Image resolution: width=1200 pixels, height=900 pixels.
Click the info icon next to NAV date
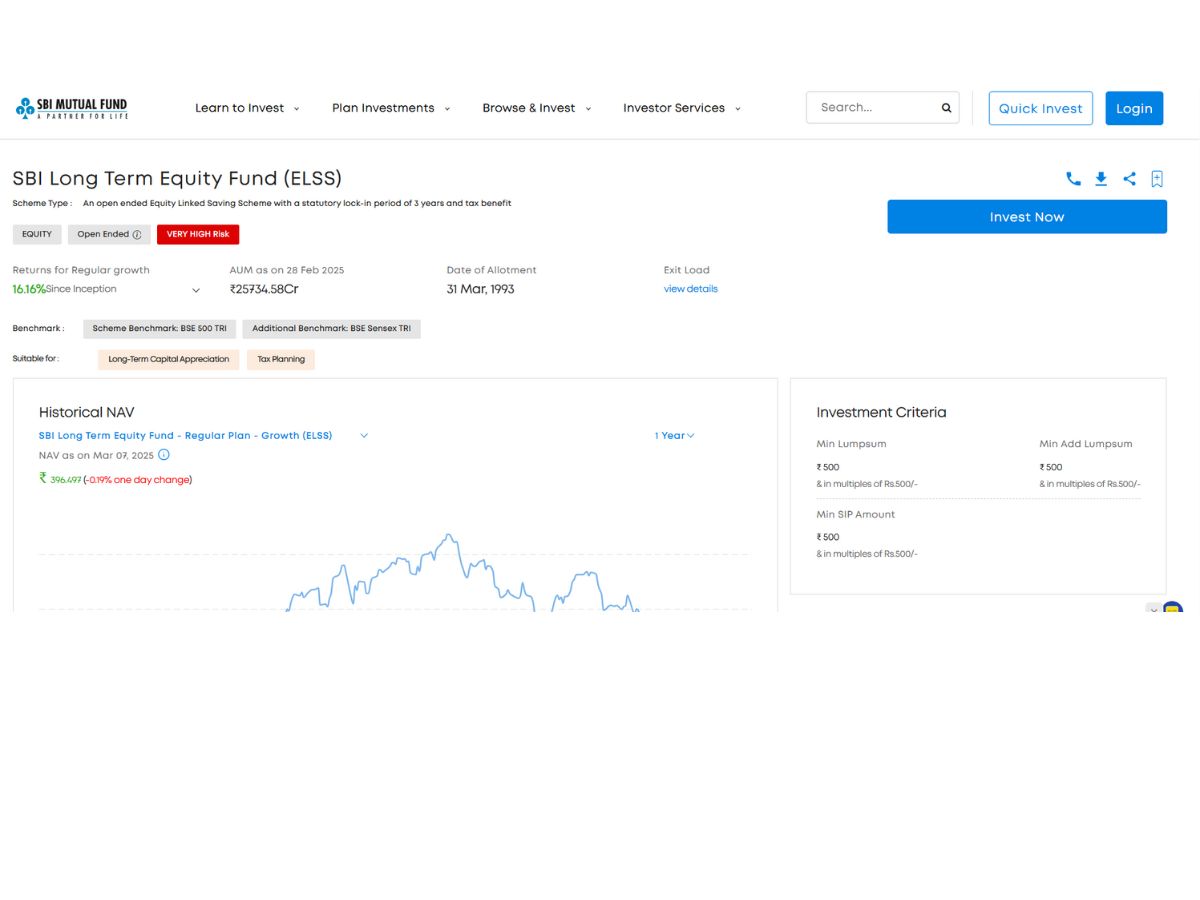pyautogui.click(x=165, y=455)
